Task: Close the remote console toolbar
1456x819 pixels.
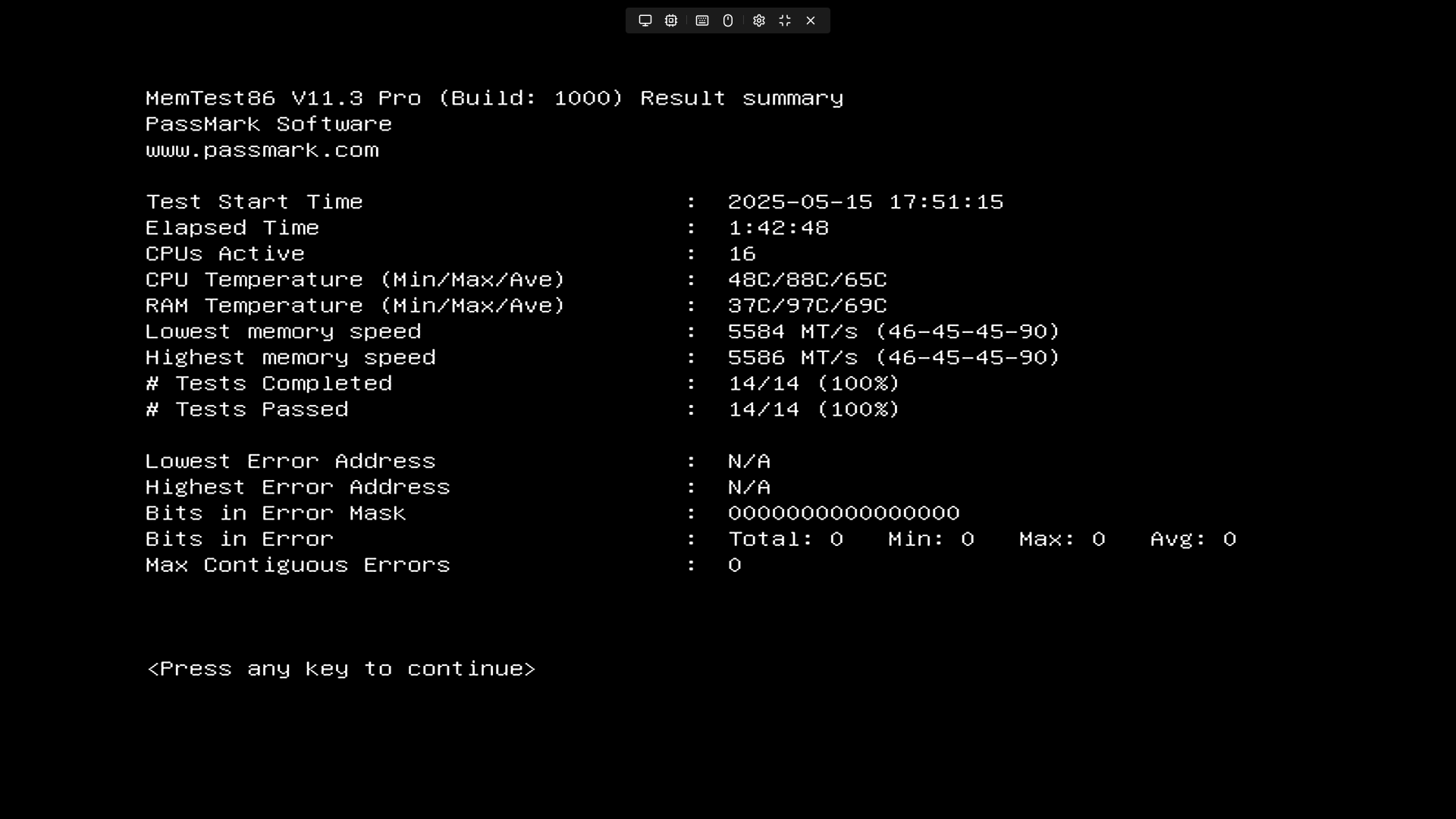Action: coord(811,20)
